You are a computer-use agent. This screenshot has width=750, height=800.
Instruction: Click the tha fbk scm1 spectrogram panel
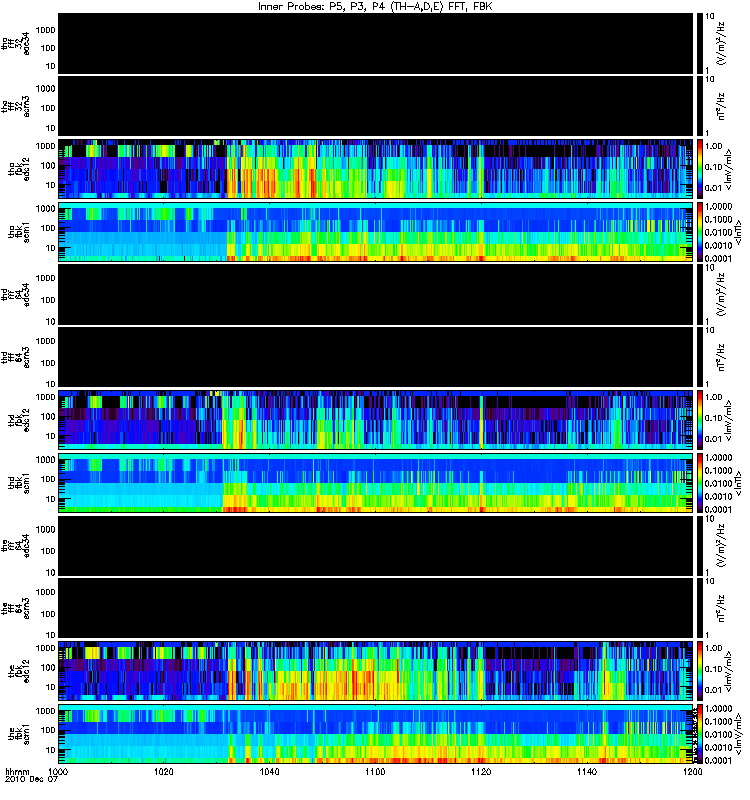pos(376,232)
